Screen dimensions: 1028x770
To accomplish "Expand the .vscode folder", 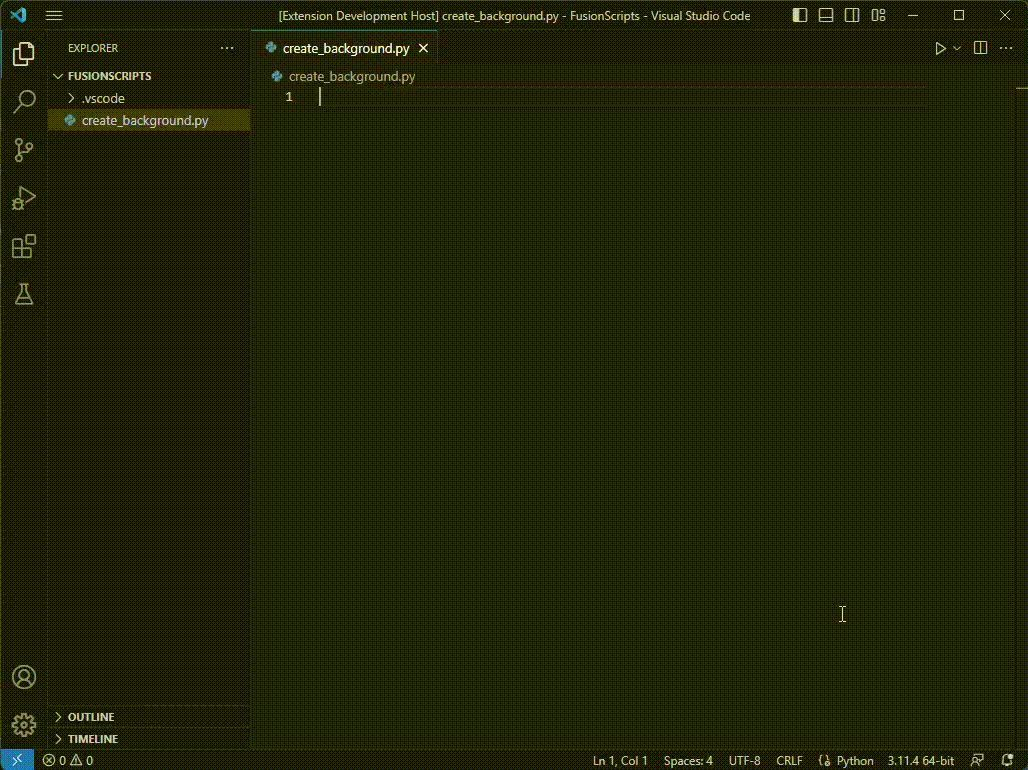I will [149, 98].
